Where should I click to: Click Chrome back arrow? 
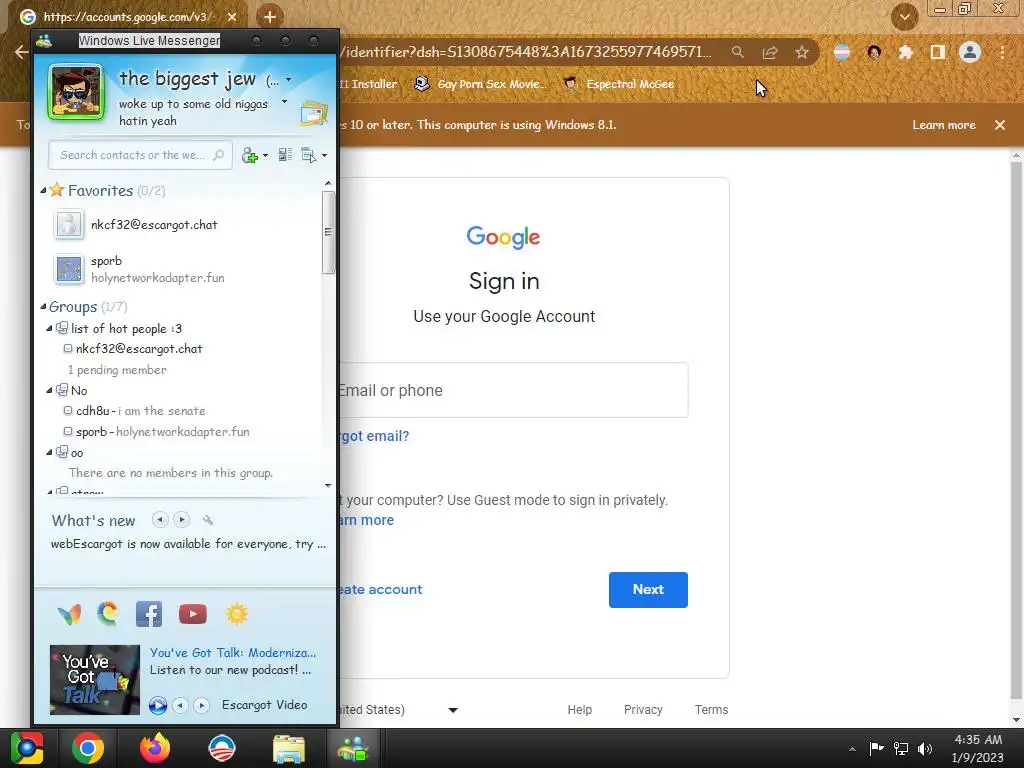21,52
